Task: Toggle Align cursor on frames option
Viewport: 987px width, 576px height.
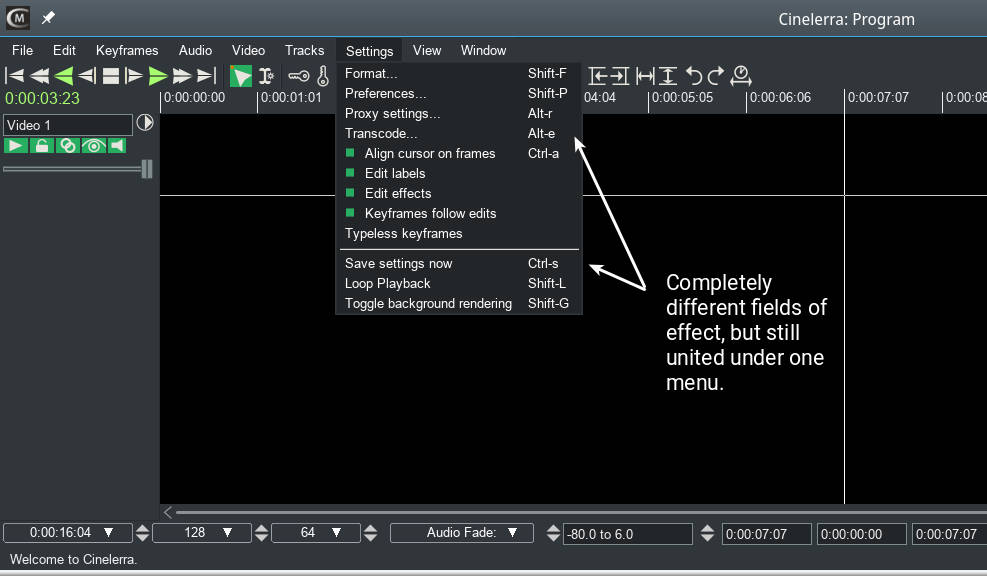Action: click(x=429, y=153)
